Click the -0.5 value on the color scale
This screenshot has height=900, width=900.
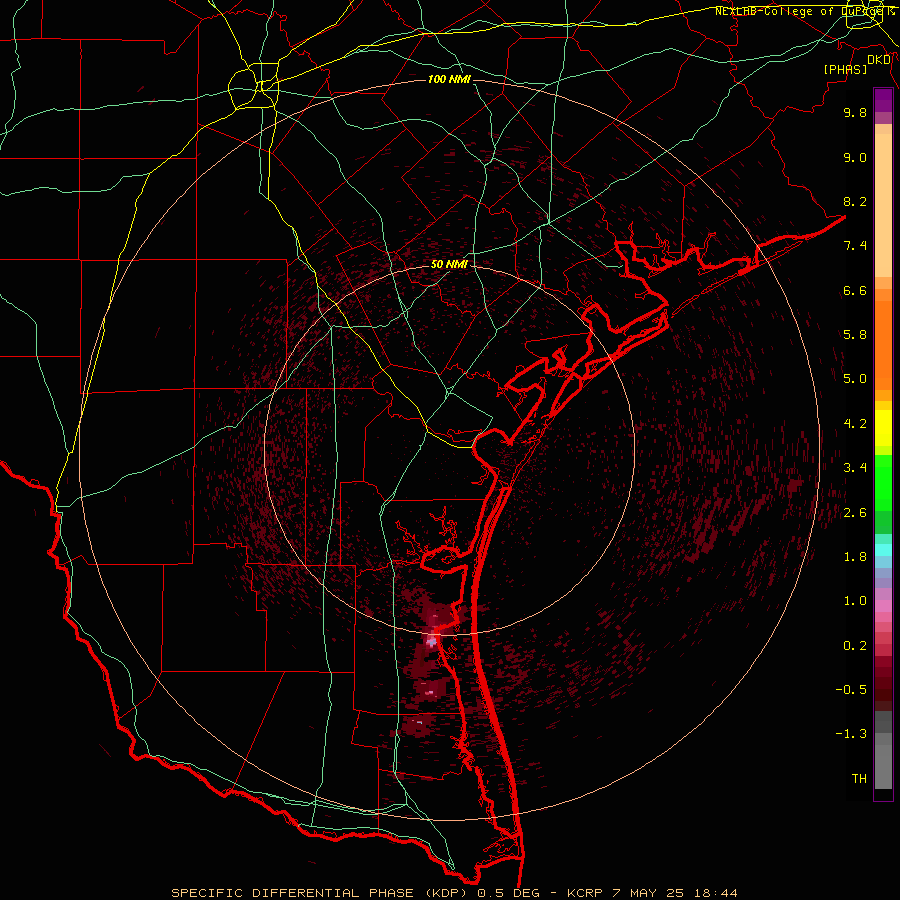coord(851,690)
